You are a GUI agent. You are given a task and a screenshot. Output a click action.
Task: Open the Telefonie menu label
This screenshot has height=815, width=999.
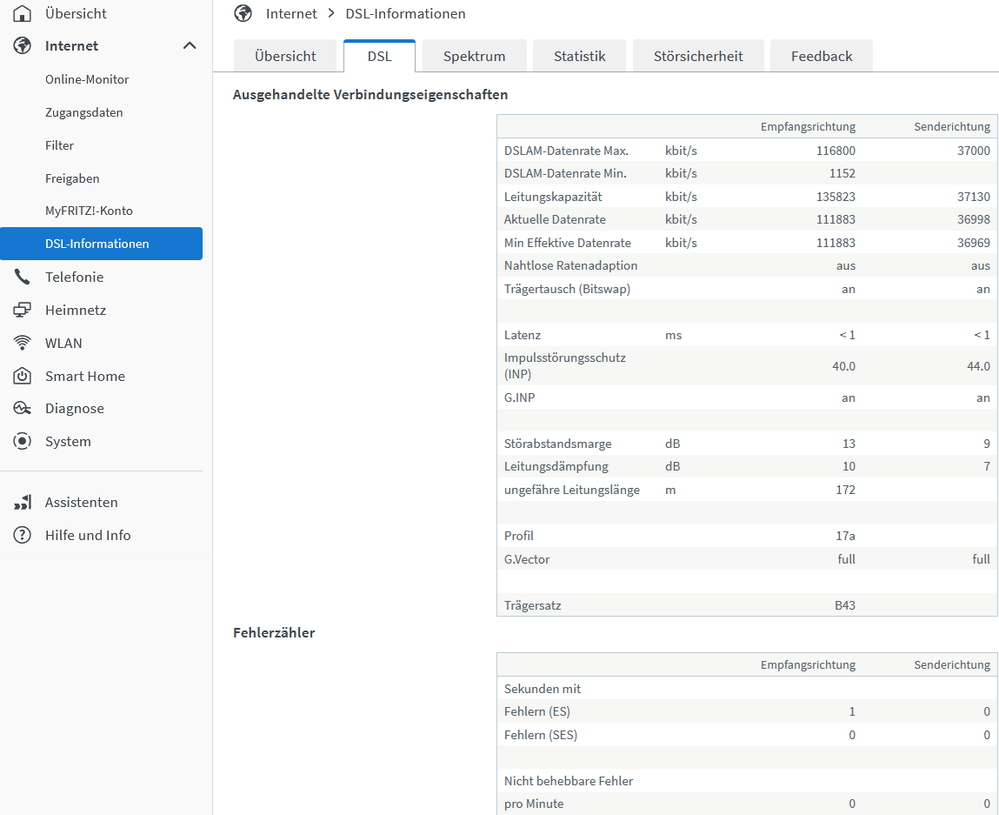point(74,277)
